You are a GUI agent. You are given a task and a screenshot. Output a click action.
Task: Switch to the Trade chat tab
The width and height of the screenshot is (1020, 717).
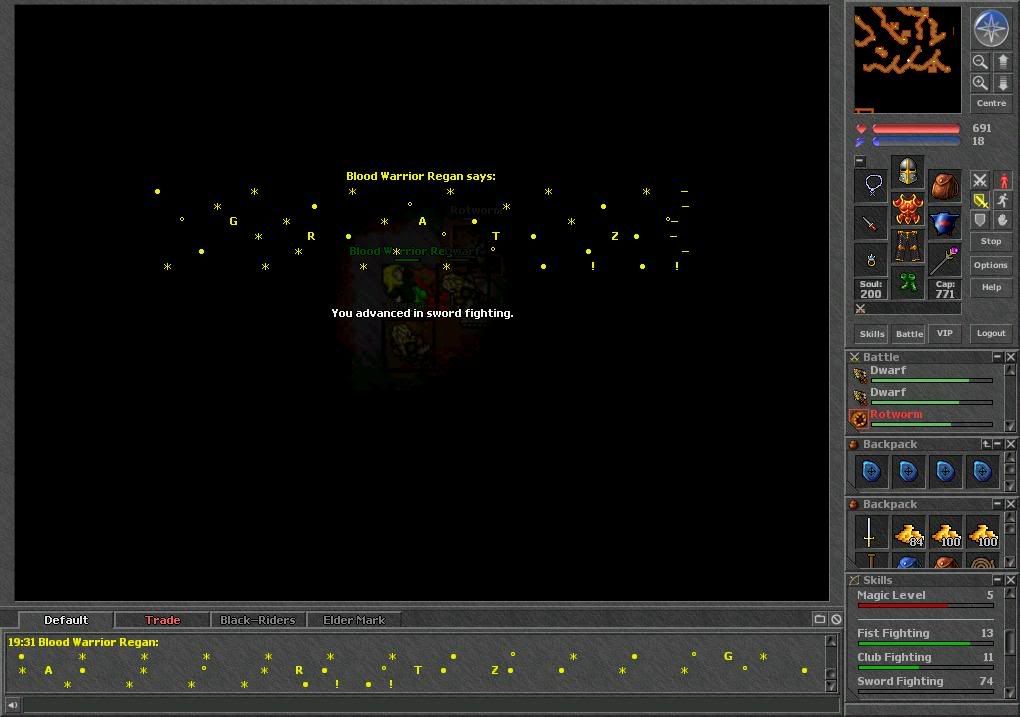click(162, 620)
